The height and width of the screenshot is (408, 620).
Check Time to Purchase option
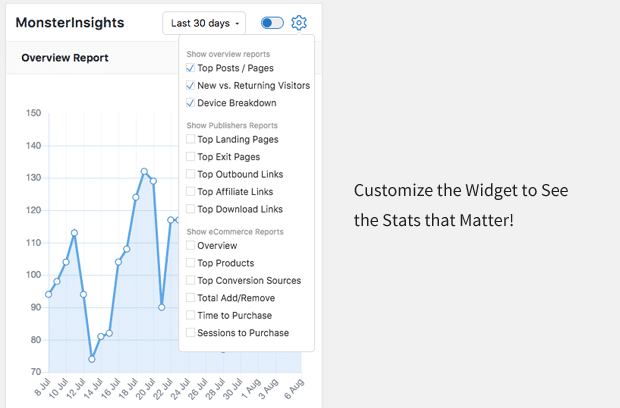point(190,315)
